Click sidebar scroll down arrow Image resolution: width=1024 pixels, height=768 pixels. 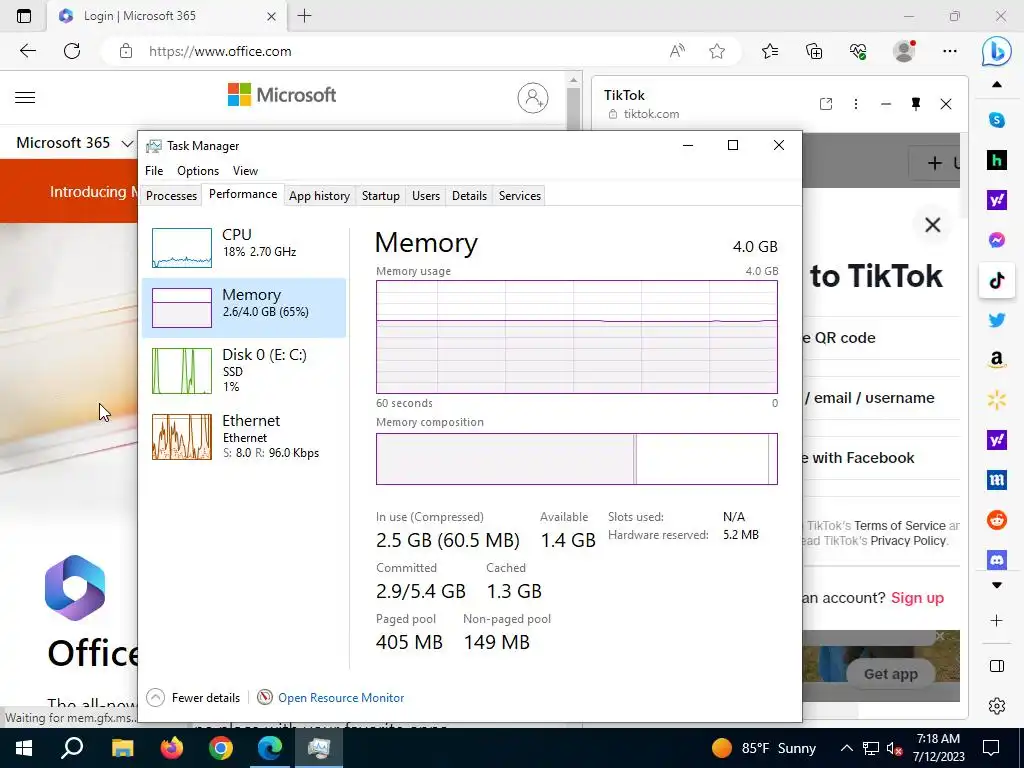pyautogui.click(x=997, y=585)
